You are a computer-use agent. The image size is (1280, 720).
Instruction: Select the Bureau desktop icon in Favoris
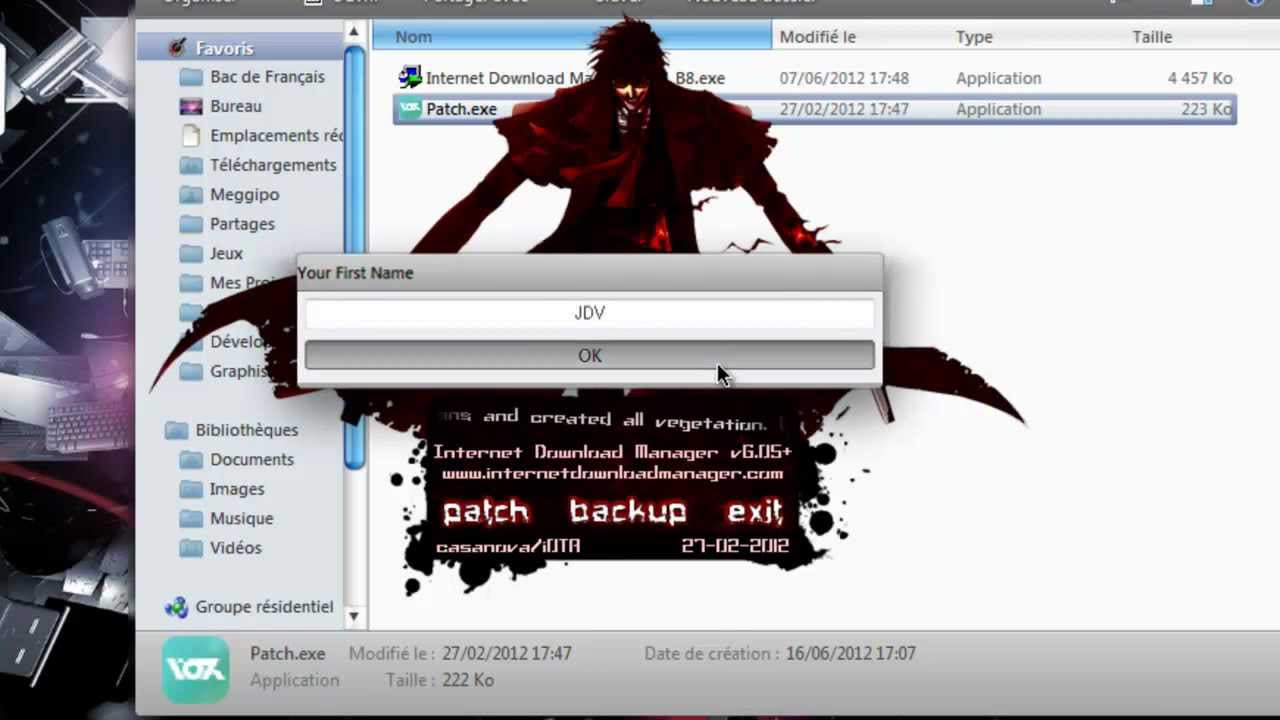coord(191,106)
